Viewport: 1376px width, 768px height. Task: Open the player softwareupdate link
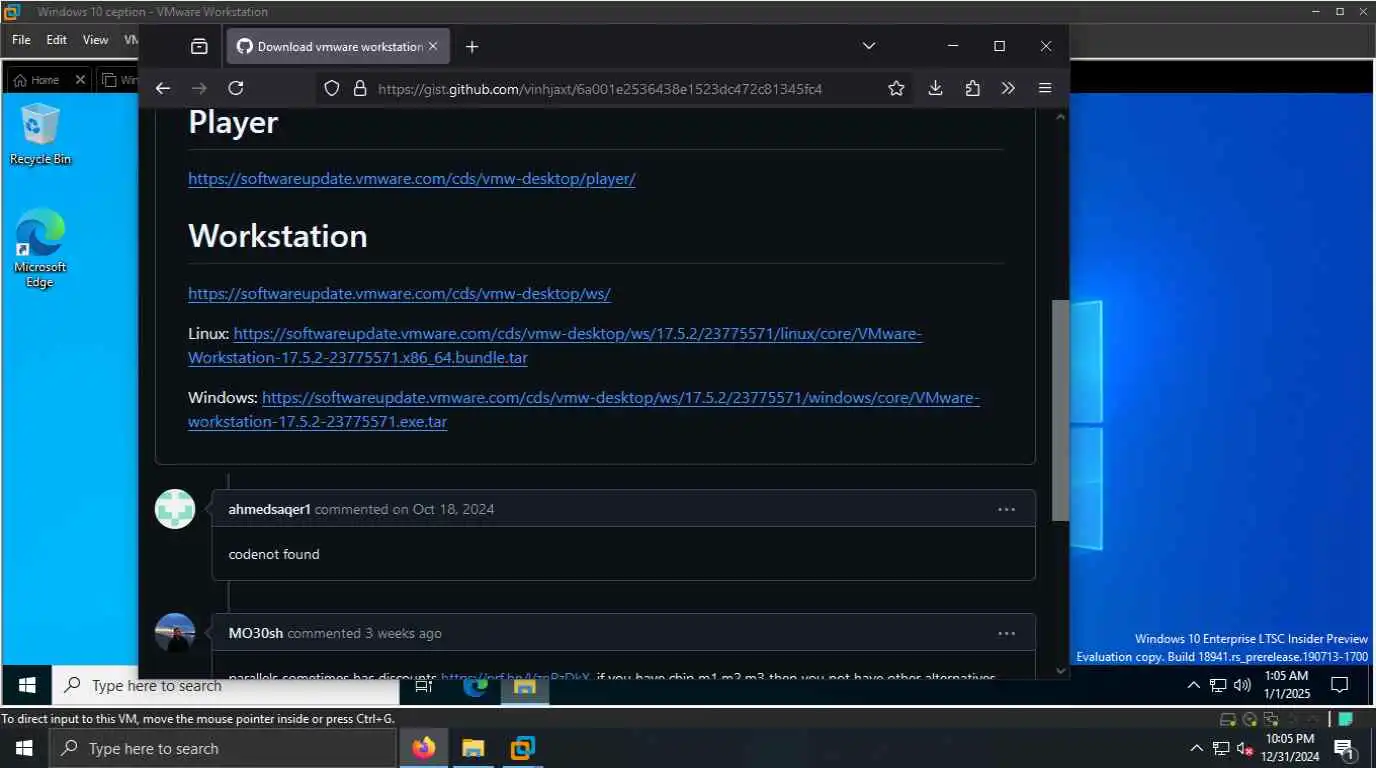click(x=412, y=179)
